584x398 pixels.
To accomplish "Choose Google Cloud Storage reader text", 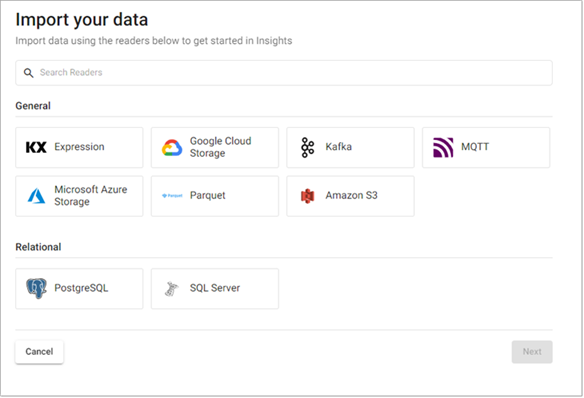I will click(220, 147).
